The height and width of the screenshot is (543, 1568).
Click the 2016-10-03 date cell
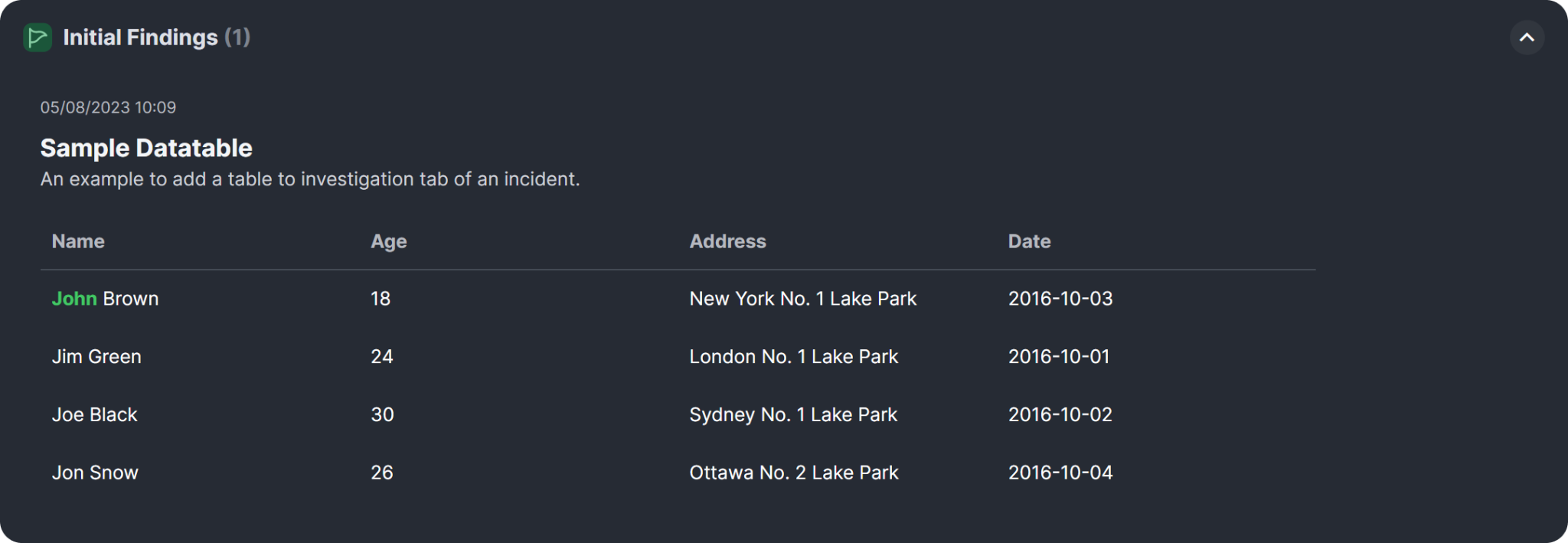click(1060, 299)
